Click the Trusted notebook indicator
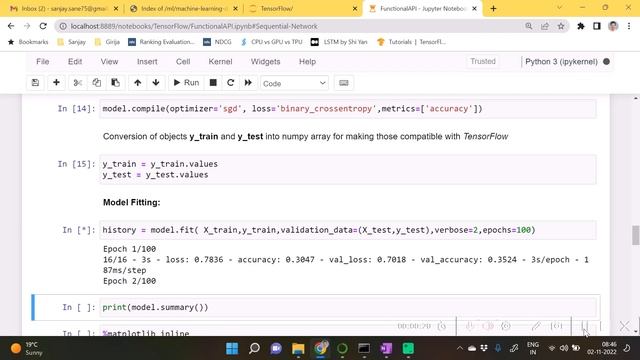Screen dimensions: 640x360 click(483, 61)
